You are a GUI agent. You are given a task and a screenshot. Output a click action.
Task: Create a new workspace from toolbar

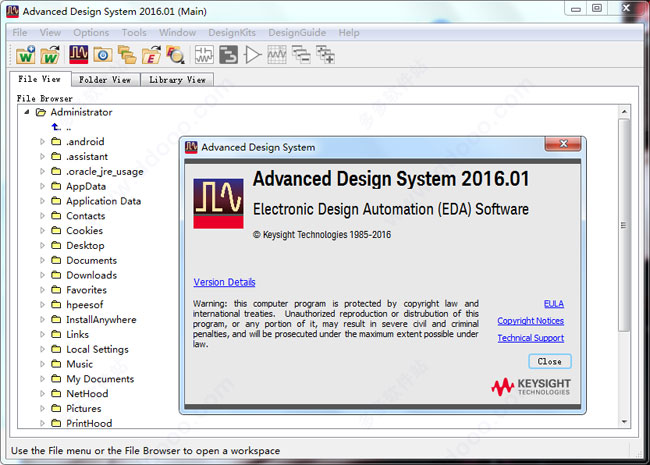click(26, 55)
